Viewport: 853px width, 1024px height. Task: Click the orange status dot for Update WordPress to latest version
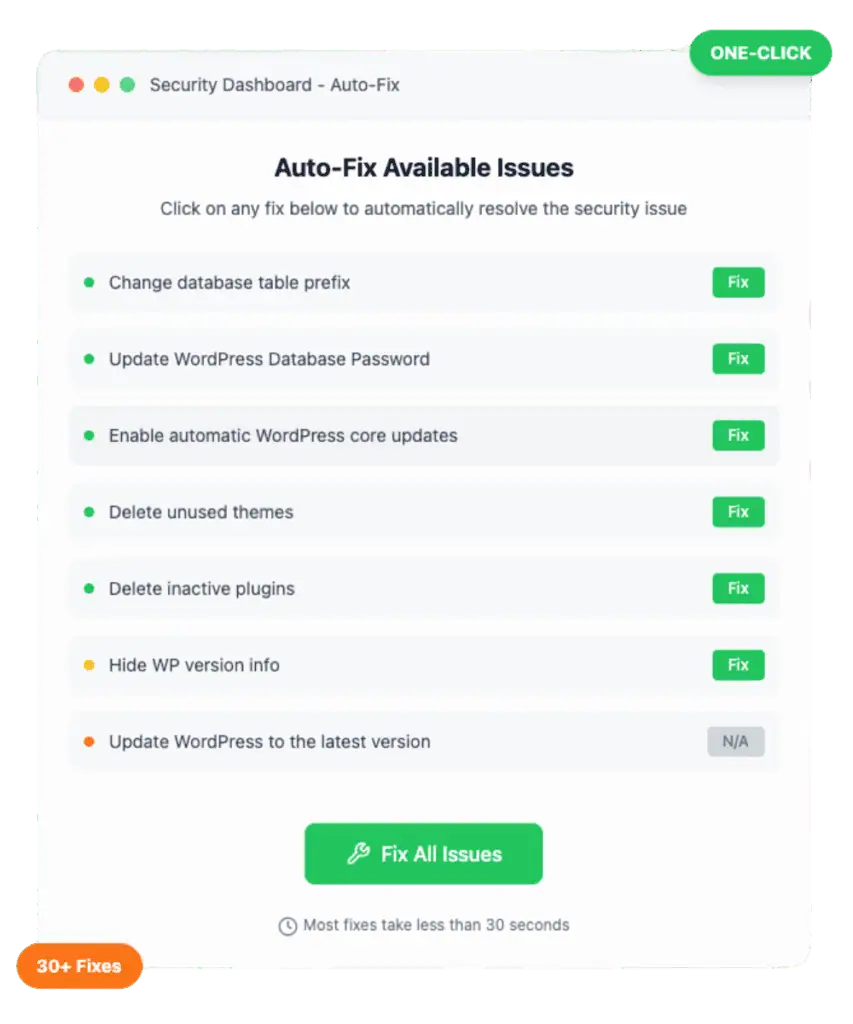tap(89, 741)
